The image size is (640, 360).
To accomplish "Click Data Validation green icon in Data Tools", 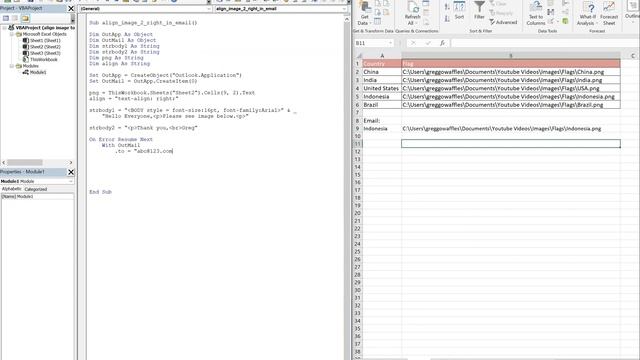I will 565,21.
